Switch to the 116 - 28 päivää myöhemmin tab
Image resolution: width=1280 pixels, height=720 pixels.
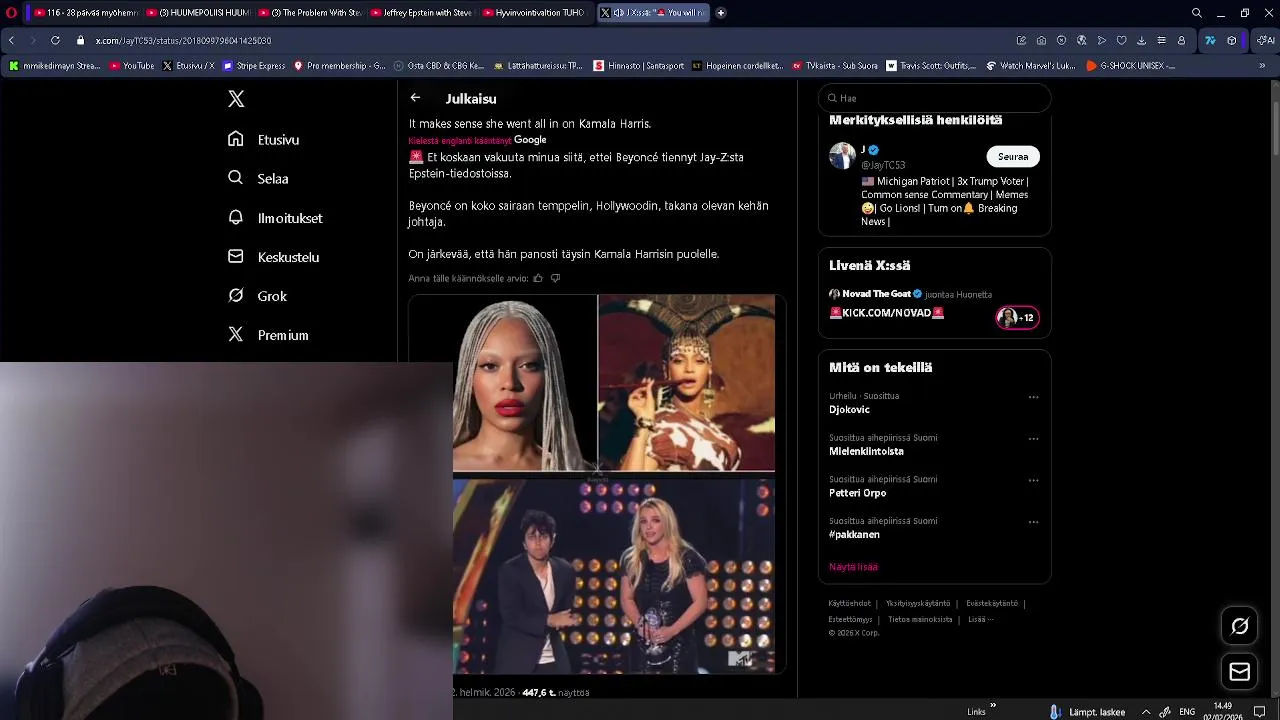84,13
